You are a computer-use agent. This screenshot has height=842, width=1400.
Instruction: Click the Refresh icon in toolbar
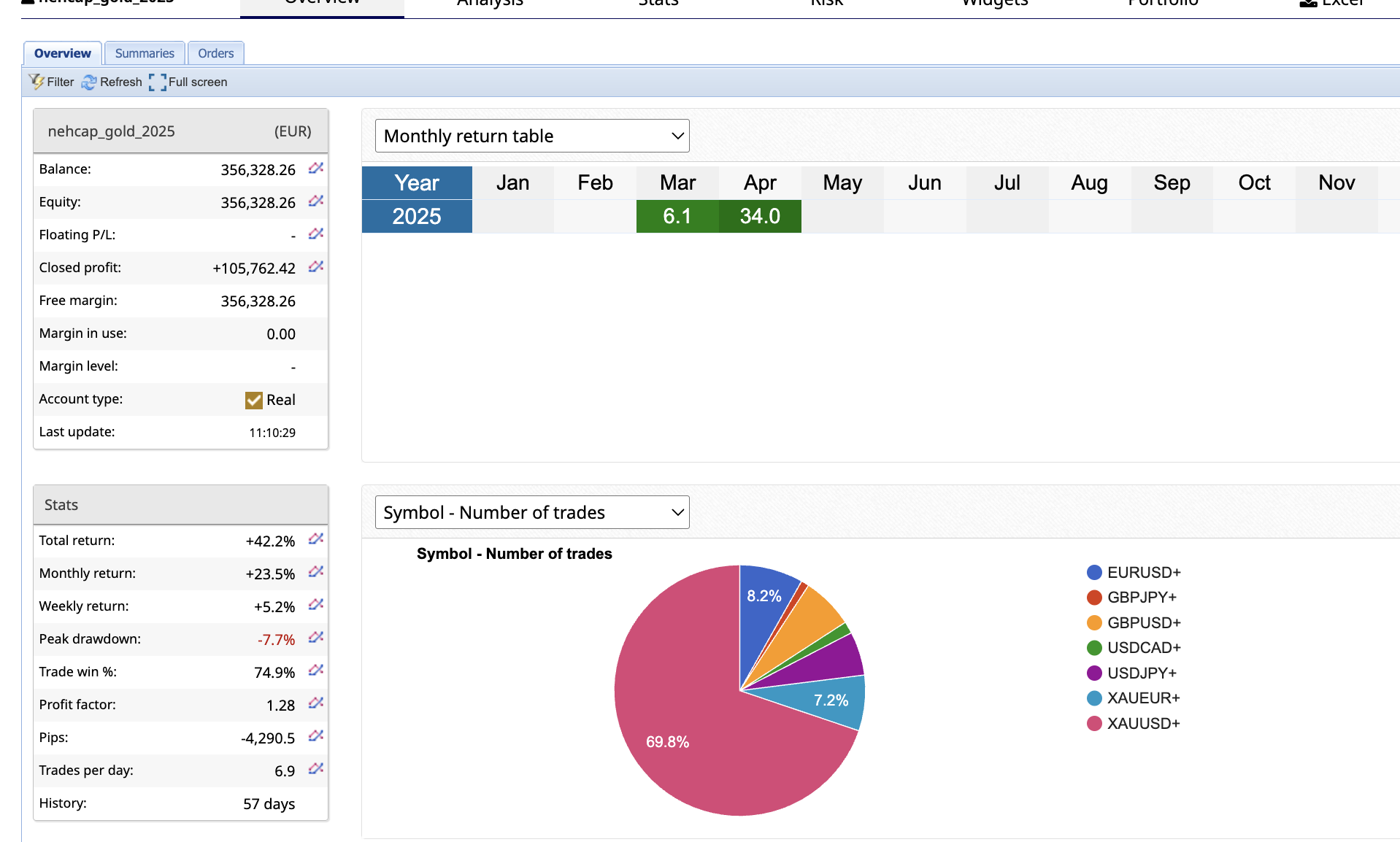(x=89, y=82)
